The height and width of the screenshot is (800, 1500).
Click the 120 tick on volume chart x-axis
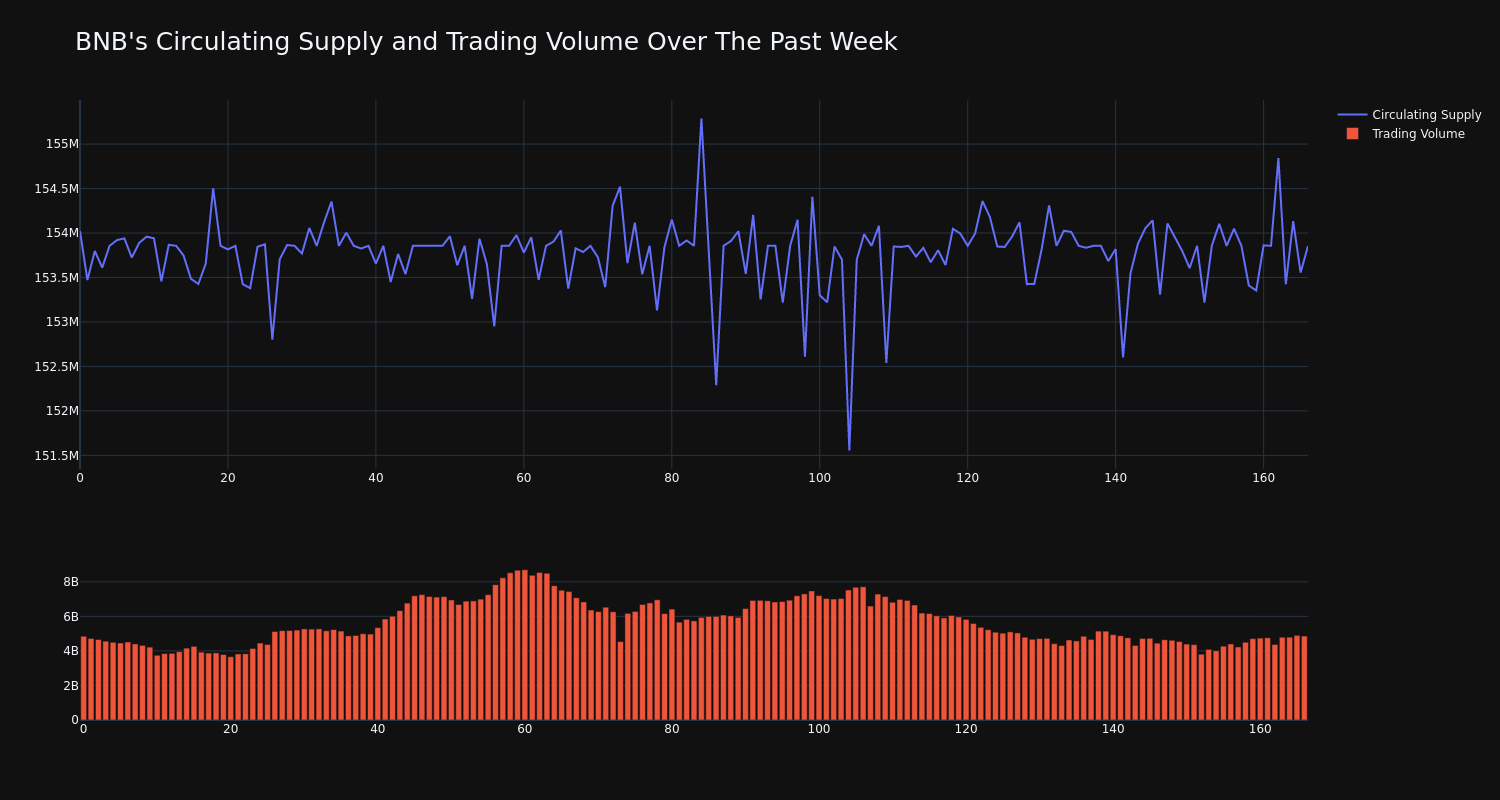[966, 729]
